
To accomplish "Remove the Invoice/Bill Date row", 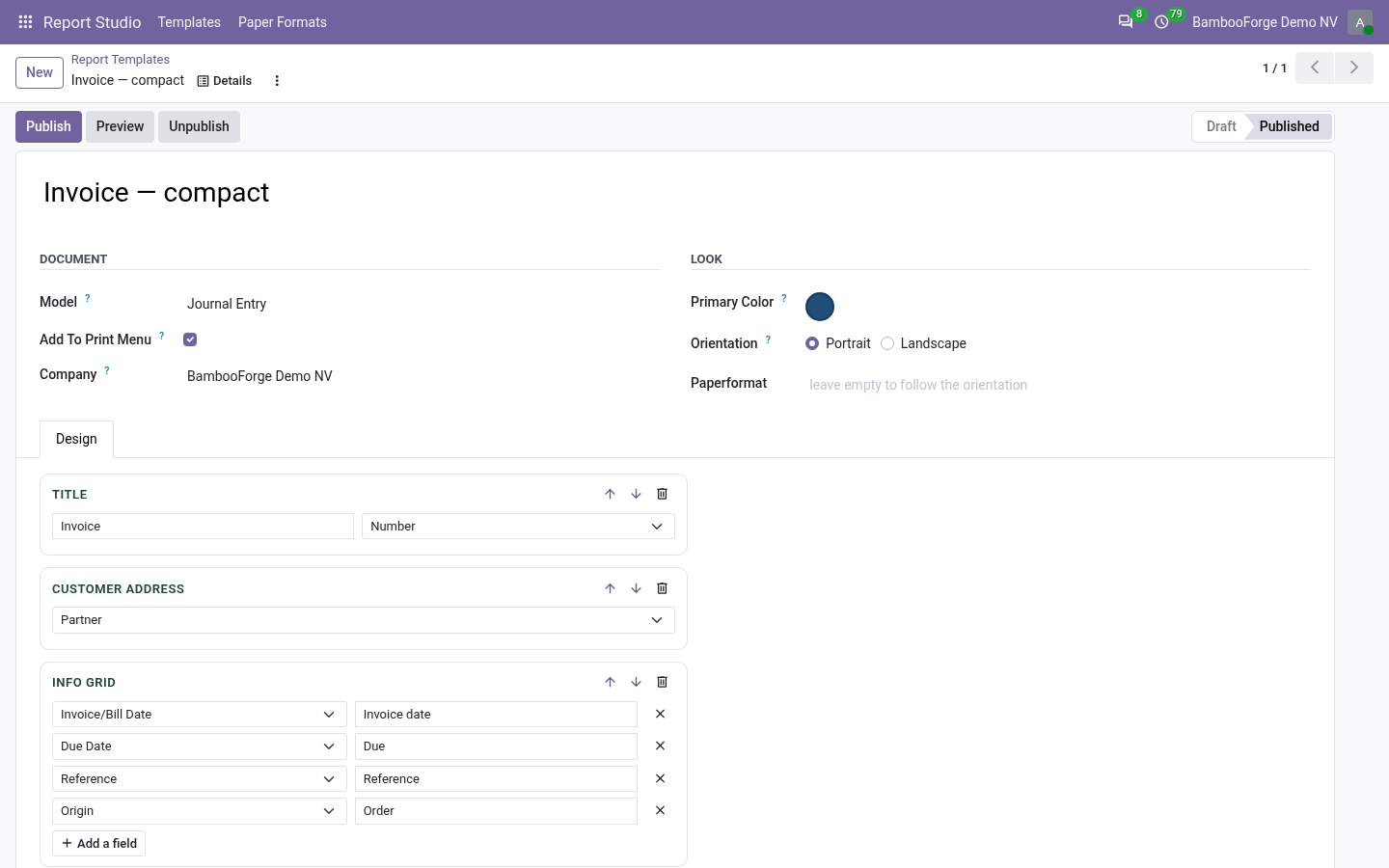I will [x=660, y=714].
